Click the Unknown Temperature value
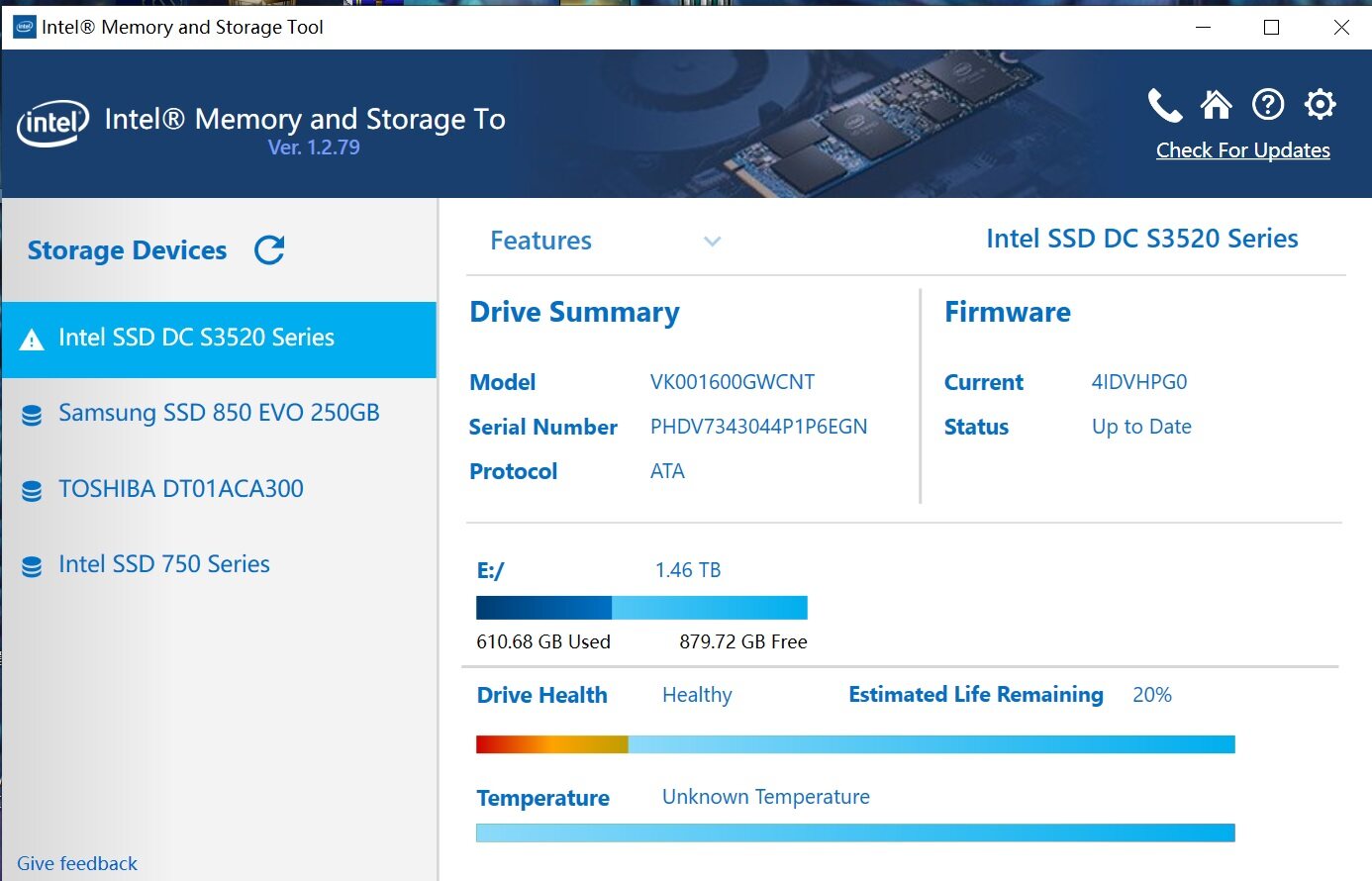 click(766, 797)
